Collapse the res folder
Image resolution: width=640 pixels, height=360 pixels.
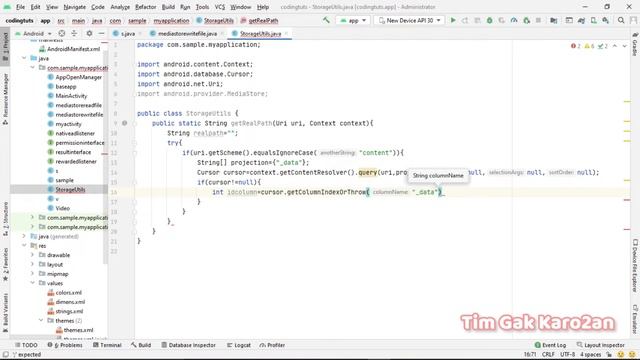coord(24,246)
